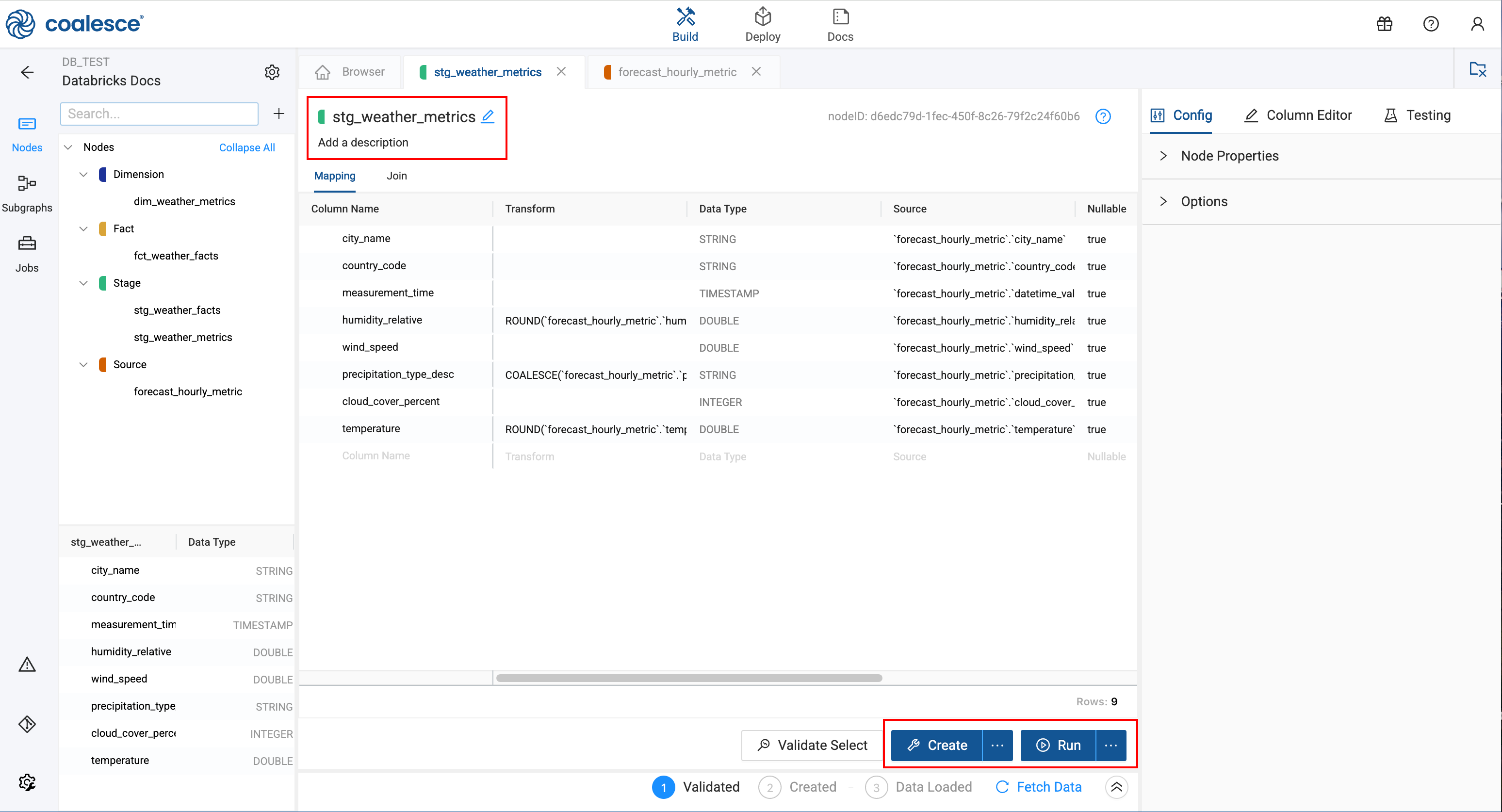Expand Node Properties section

[1321, 156]
